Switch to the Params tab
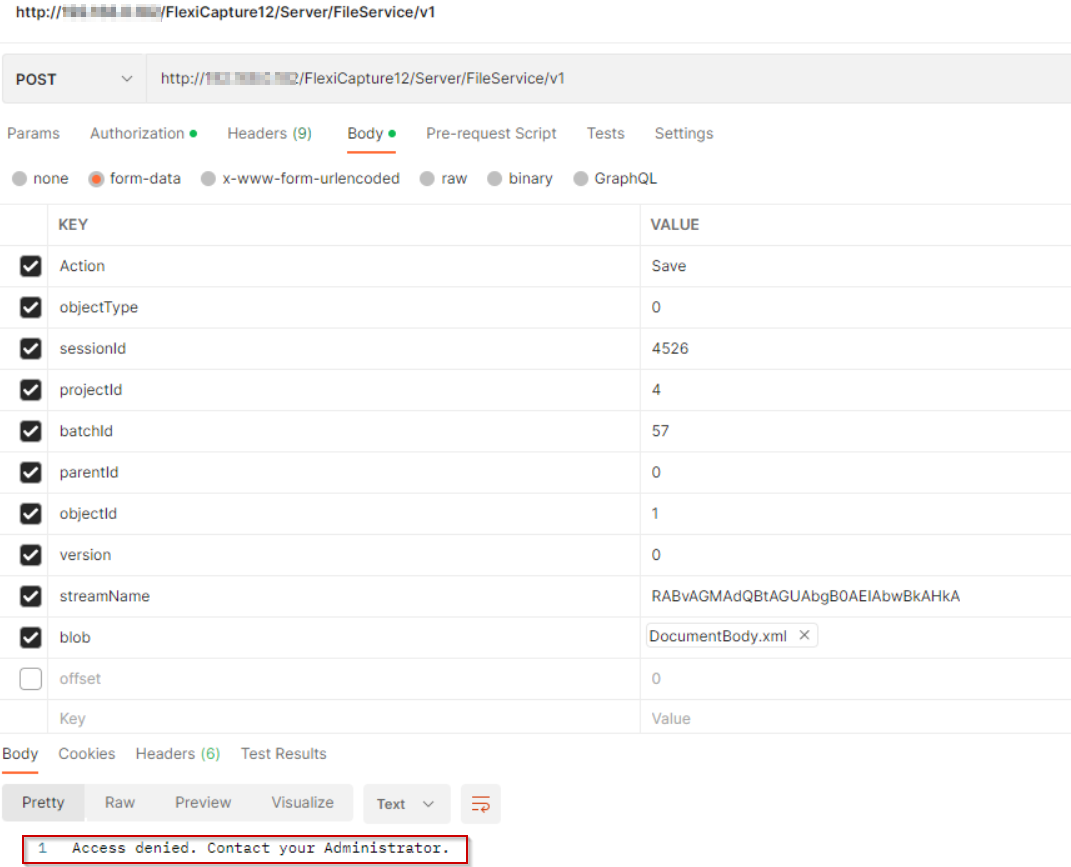This screenshot has width=1071, height=867. pos(33,133)
